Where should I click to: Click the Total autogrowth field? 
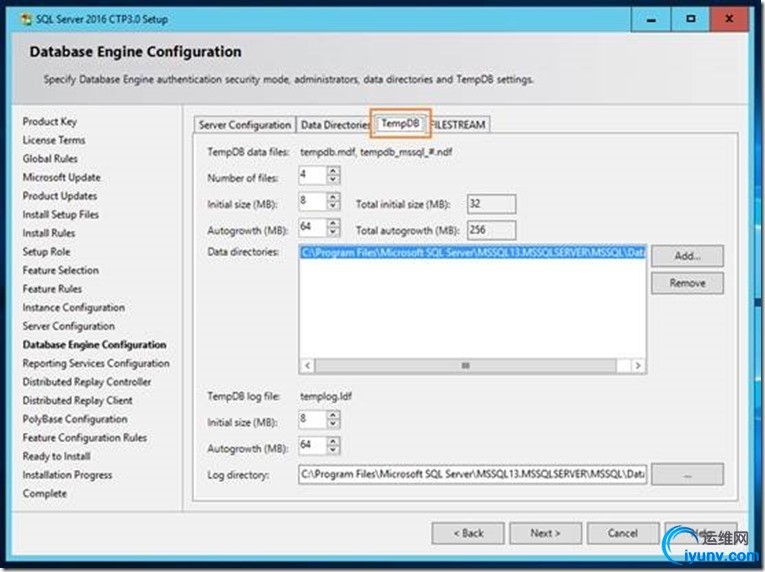[491, 230]
